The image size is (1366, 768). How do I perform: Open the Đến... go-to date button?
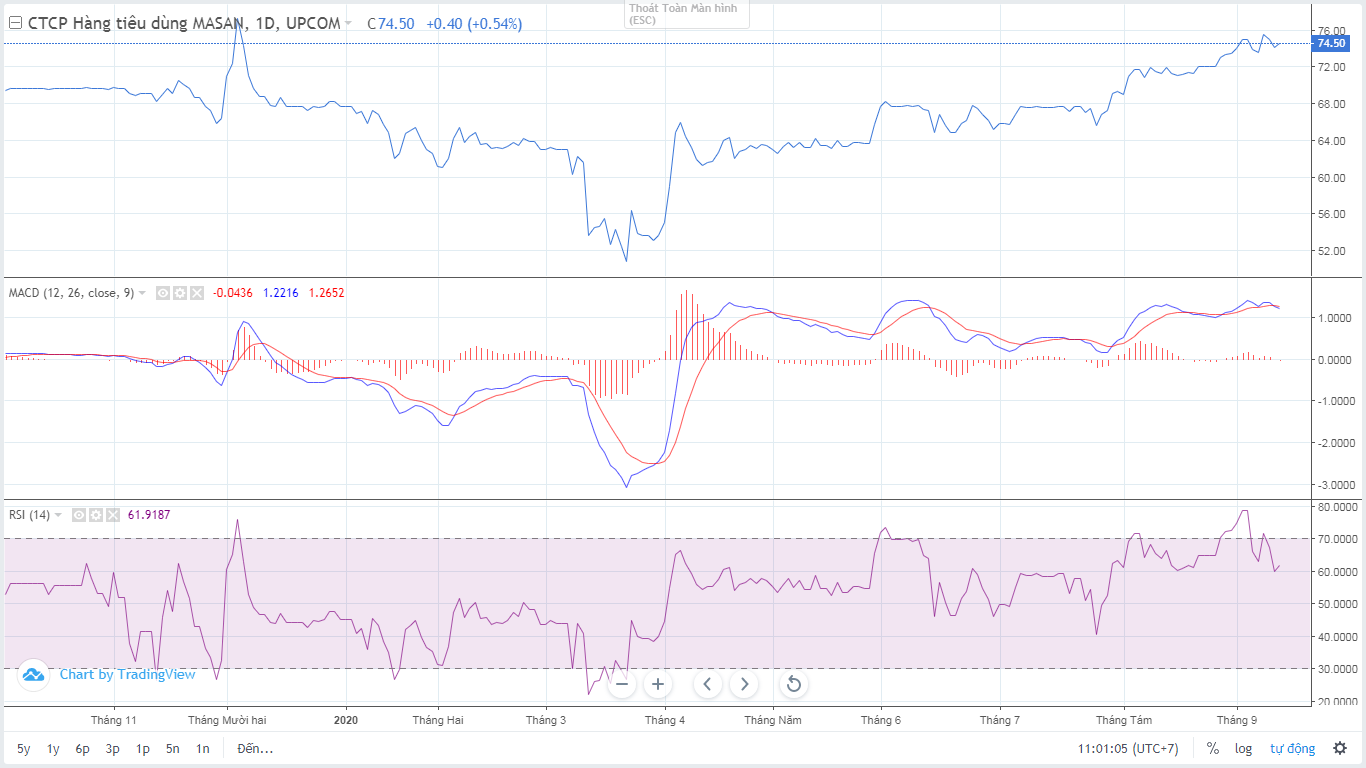pyautogui.click(x=255, y=748)
